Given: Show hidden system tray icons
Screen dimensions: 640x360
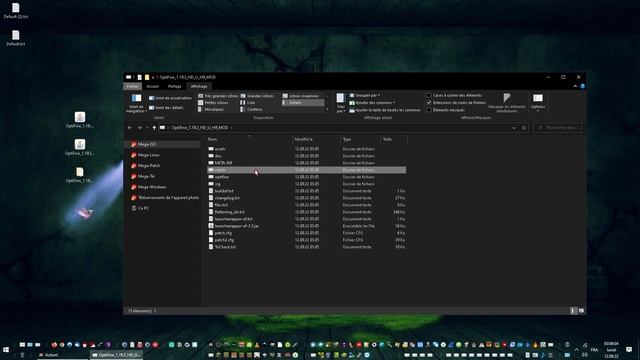Looking at the screenshot, I should click(576, 350).
